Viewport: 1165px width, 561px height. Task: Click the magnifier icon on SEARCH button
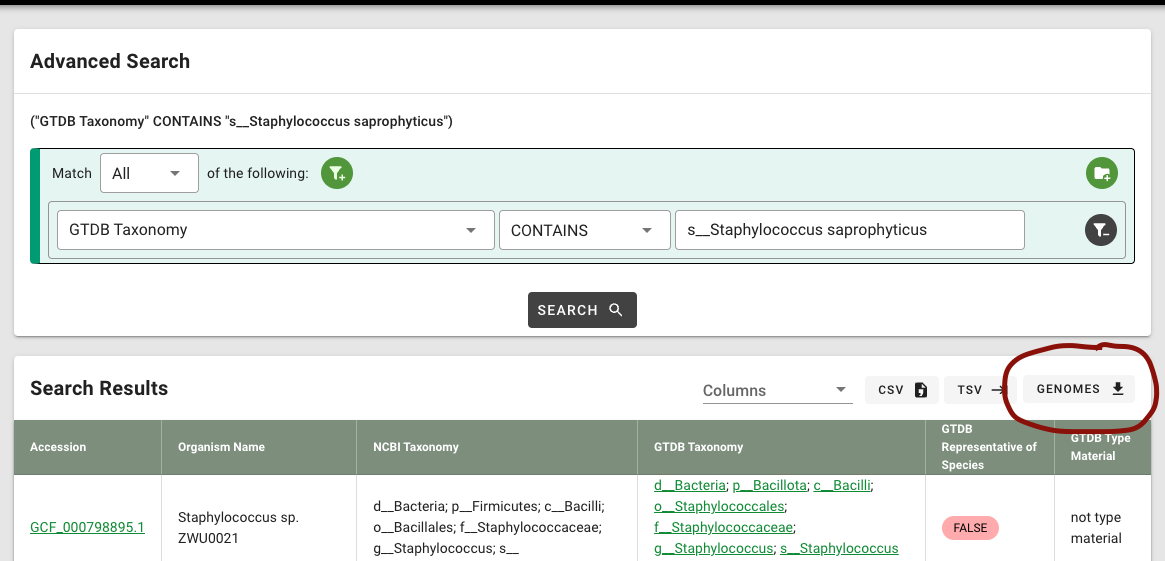point(615,310)
